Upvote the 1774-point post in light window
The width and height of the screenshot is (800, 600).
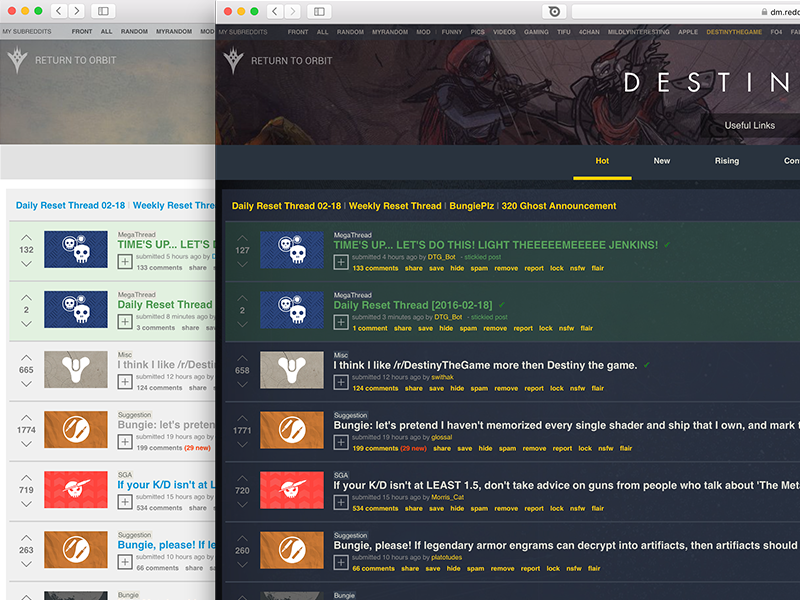point(27,418)
